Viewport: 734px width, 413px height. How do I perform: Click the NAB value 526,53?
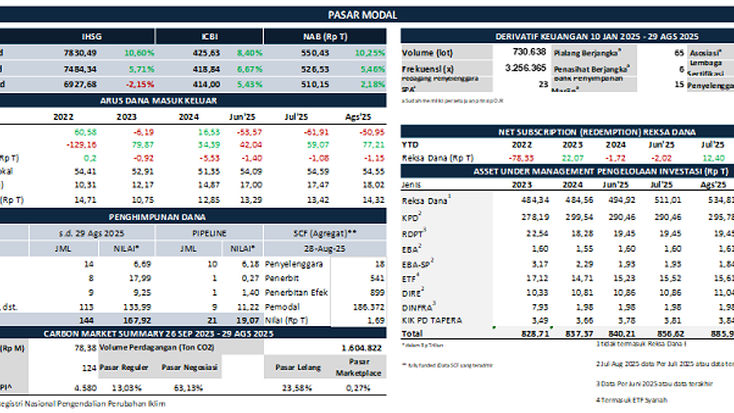pos(315,69)
